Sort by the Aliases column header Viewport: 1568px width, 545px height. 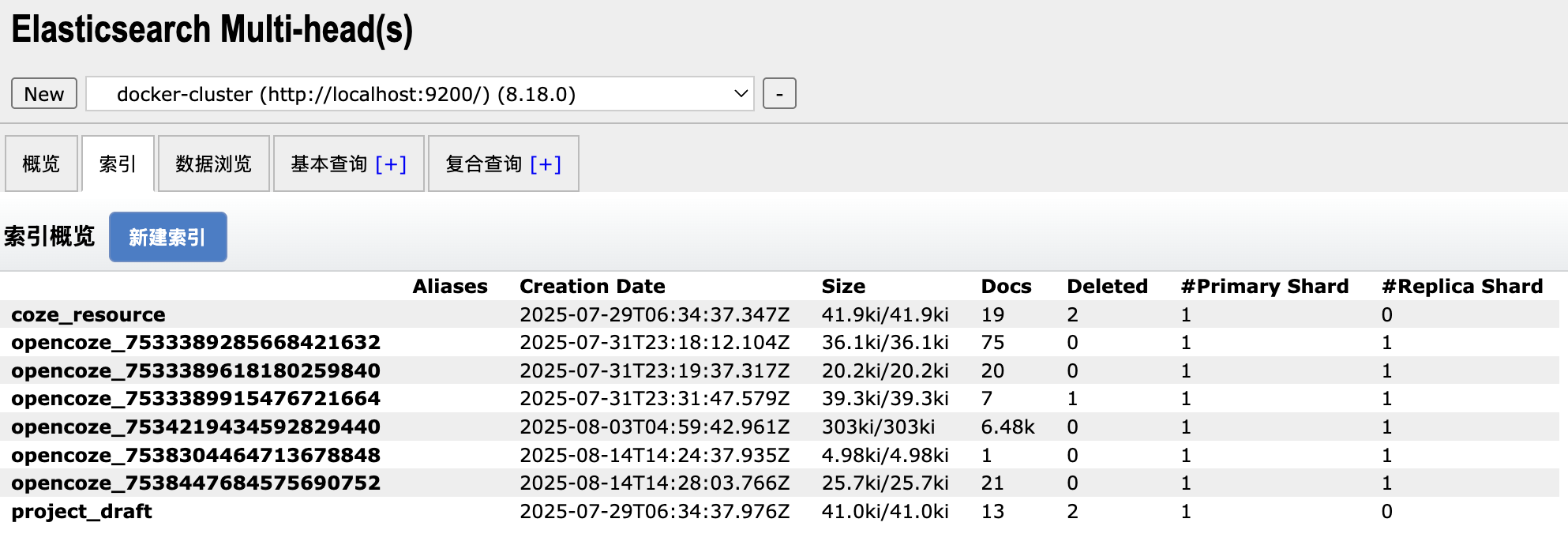[x=450, y=286]
